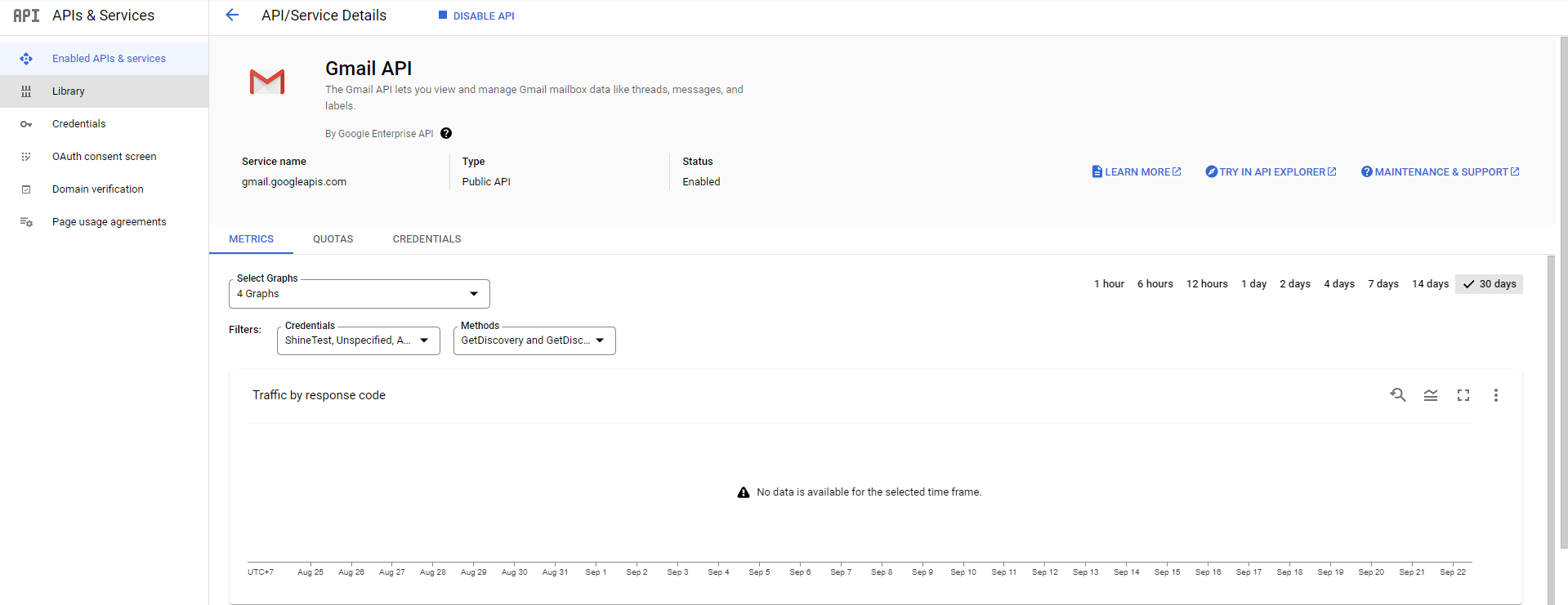The image size is (1568, 605).
Task: Open the Select Graphs dropdown
Action: point(360,294)
